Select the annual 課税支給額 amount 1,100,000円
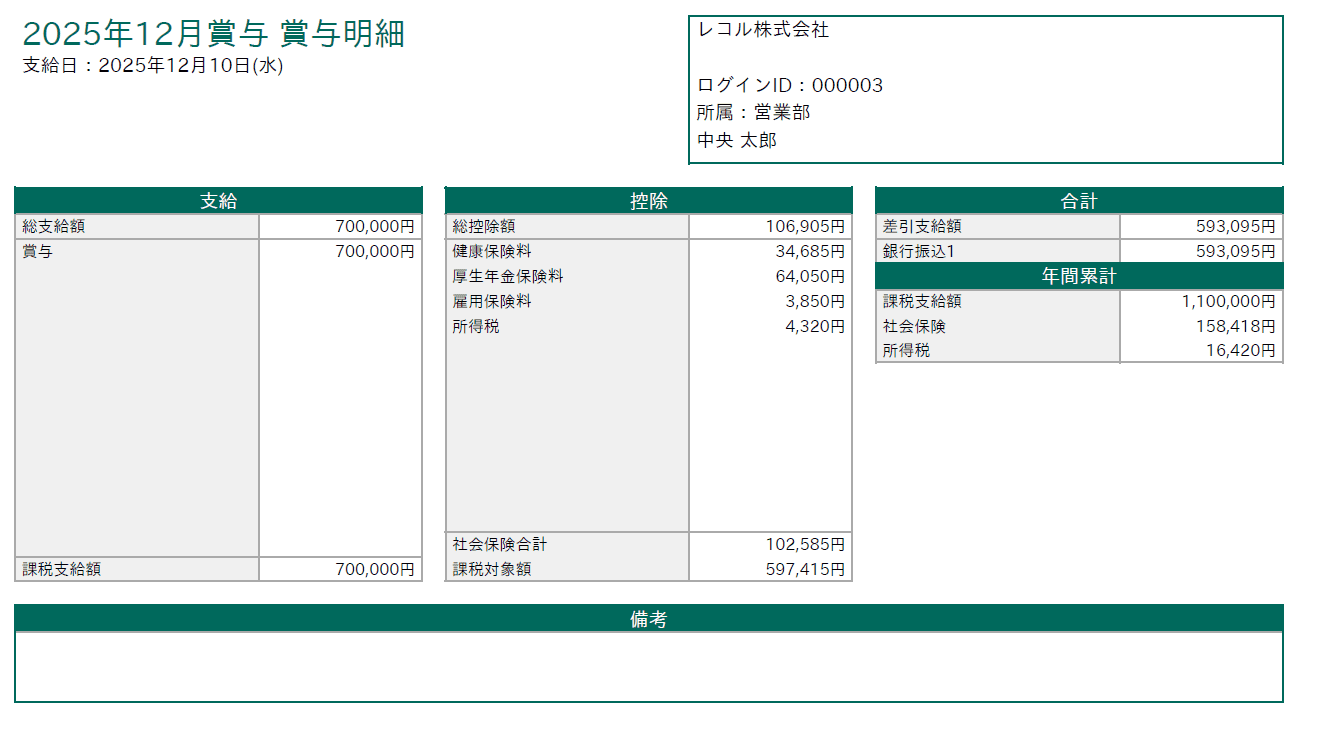This screenshot has height=729, width=1331. tap(1228, 301)
